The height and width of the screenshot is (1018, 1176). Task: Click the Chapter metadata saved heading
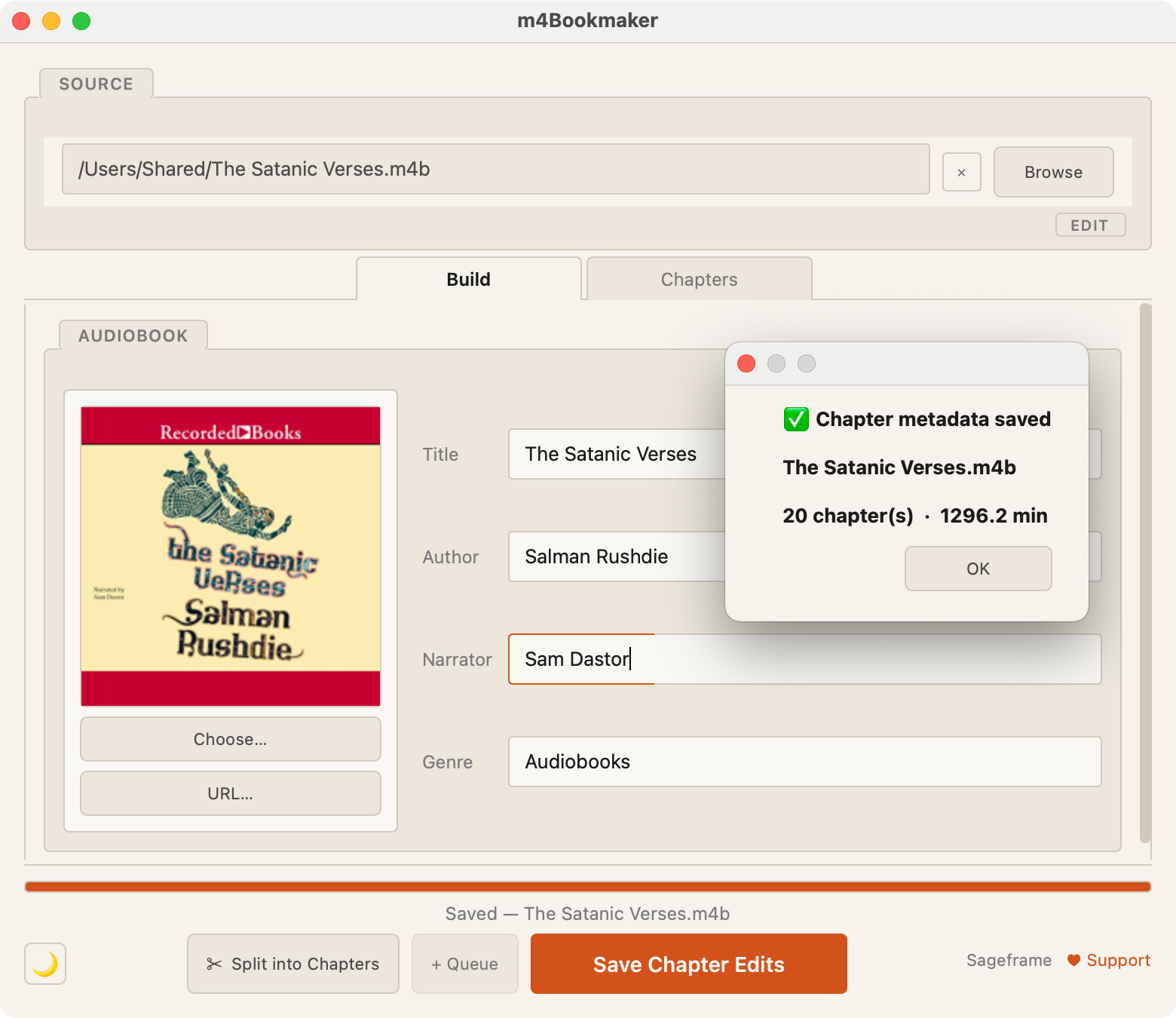(933, 419)
